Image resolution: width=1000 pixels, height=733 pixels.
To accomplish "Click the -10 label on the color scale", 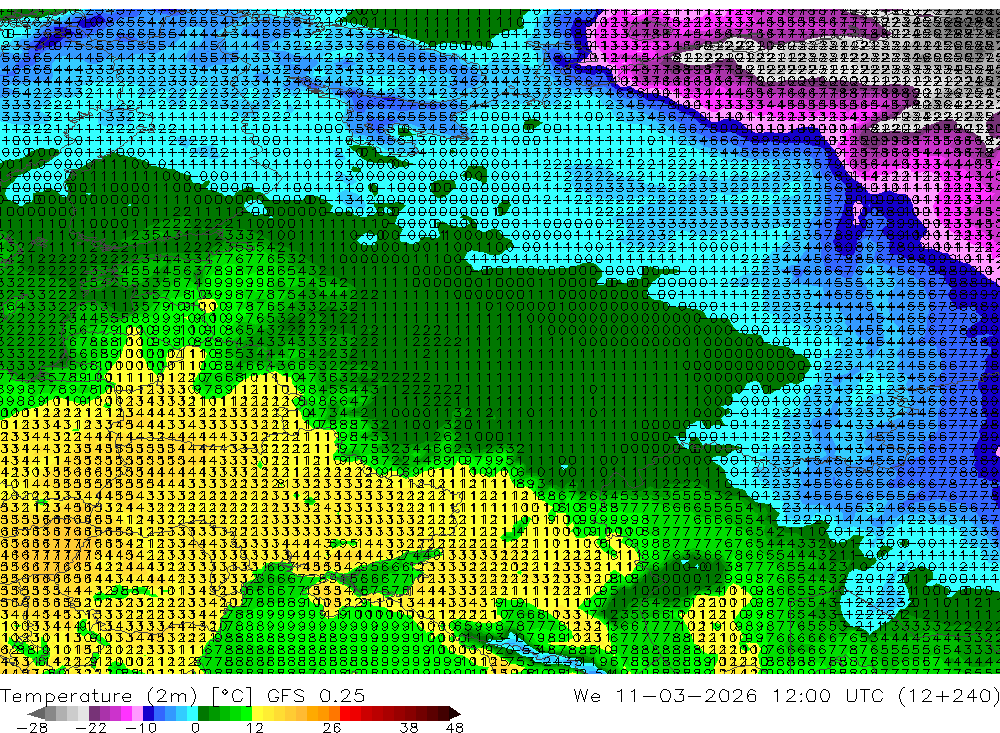I will [141, 728].
